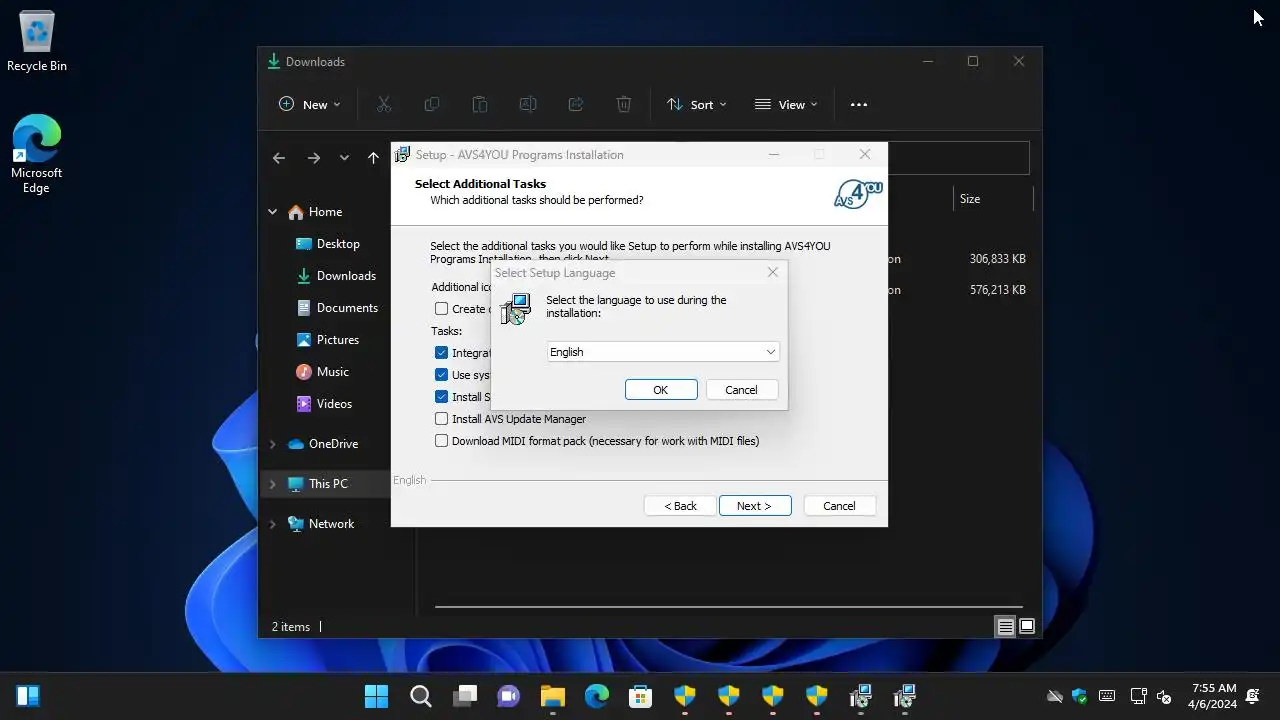Image resolution: width=1280 pixels, height=720 pixels.
Task: Click the Rename icon in Downloads toolbar
Action: click(x=528, y=104)
